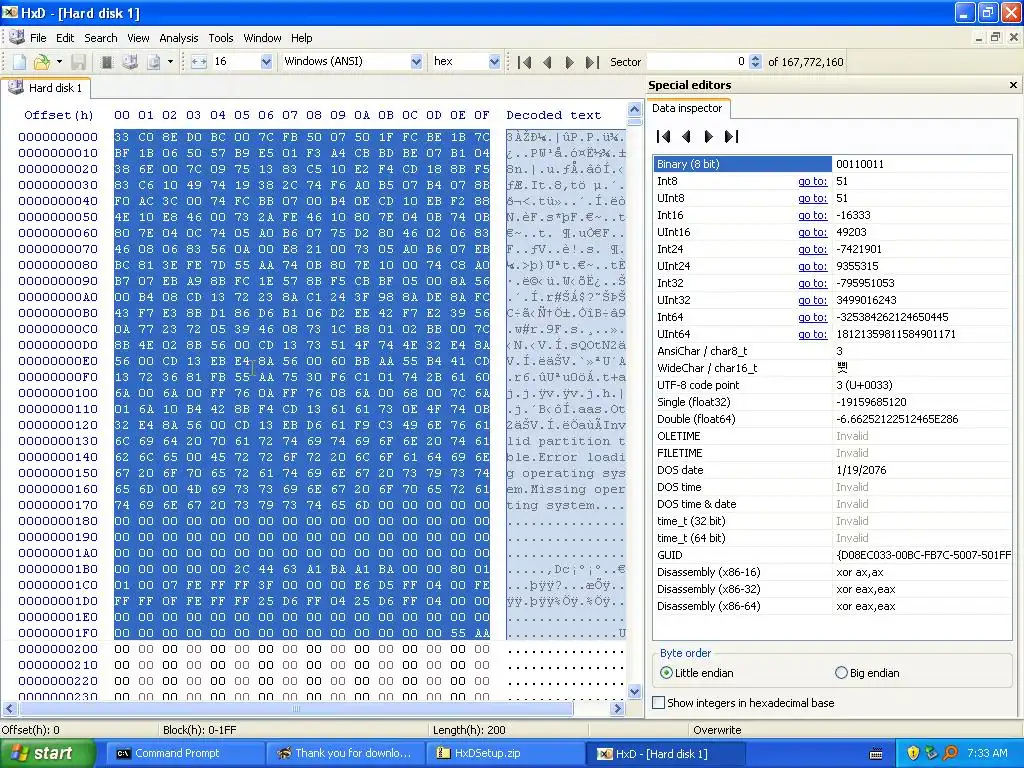This screenshot has width=1024, height=768.
Task: Click offset row 0000000200
Action: [57, 649]
